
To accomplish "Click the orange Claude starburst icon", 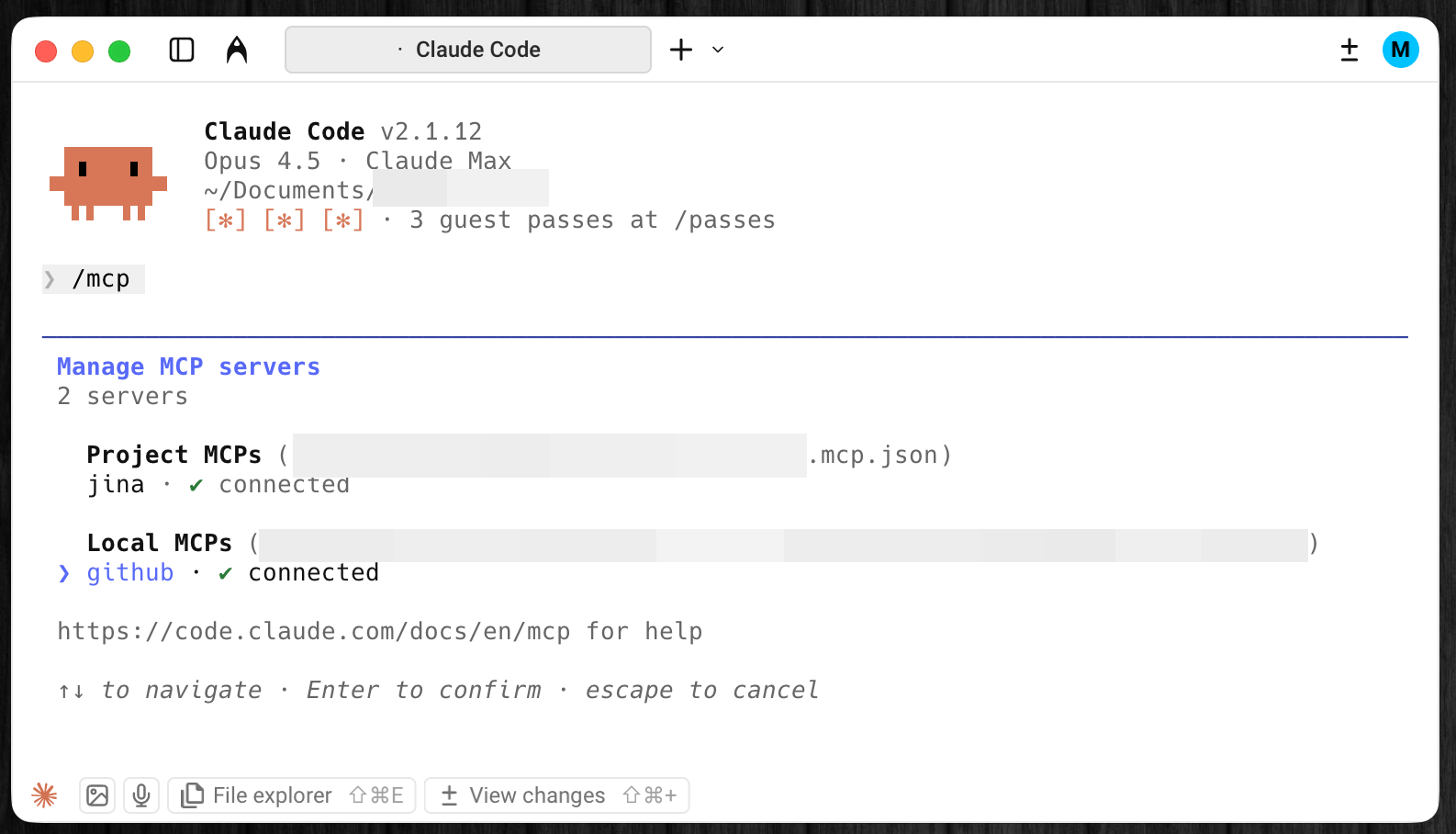I will pyautogui.click(x=44, y=795).
